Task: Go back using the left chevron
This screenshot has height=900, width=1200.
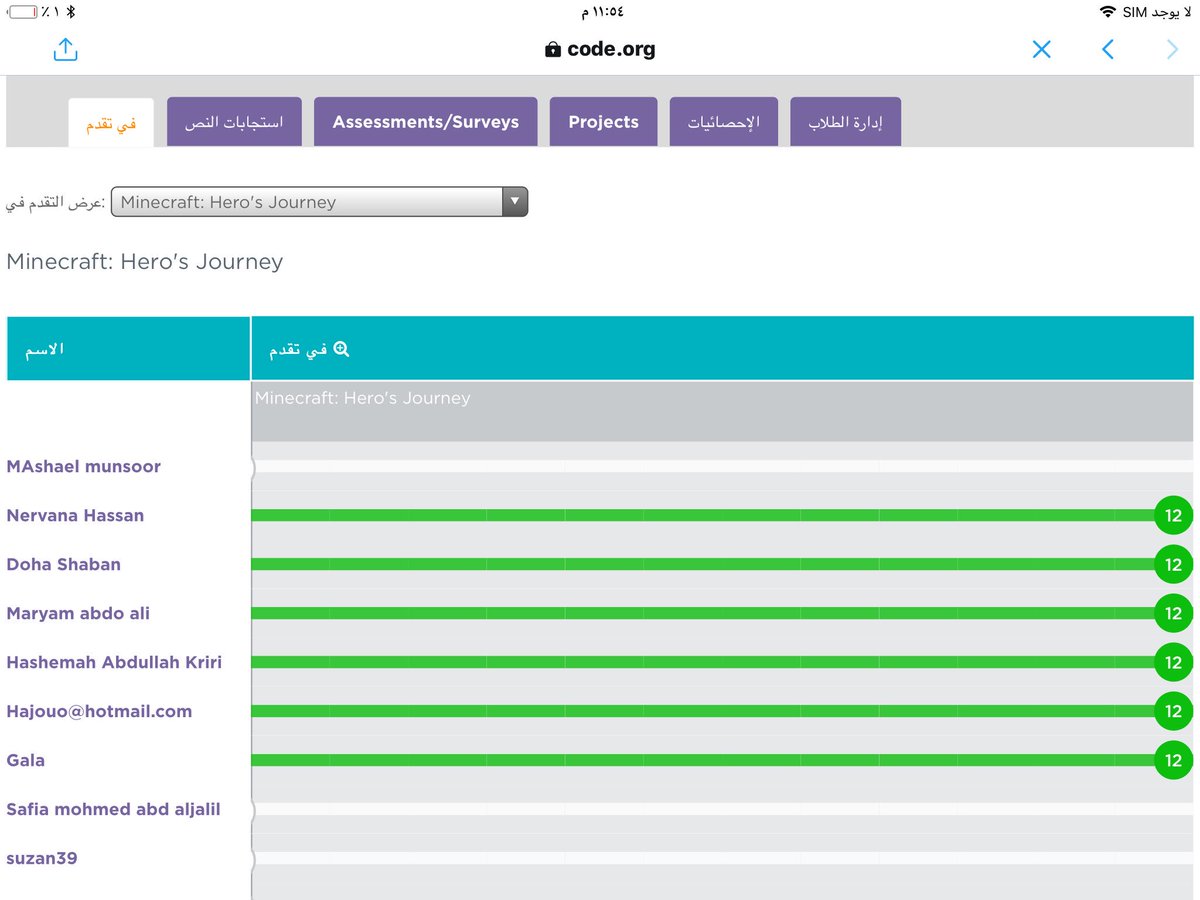Action: tap(1107, 49)
